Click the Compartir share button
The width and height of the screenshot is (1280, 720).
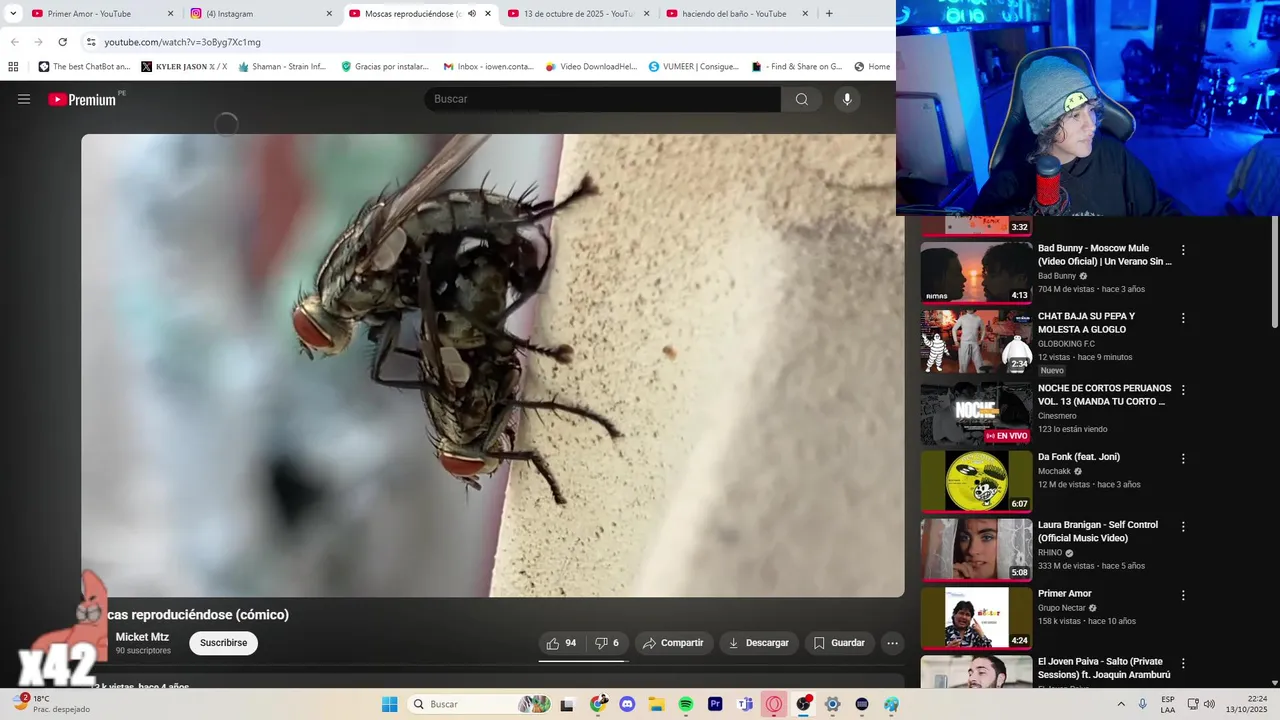pos(673,643)
